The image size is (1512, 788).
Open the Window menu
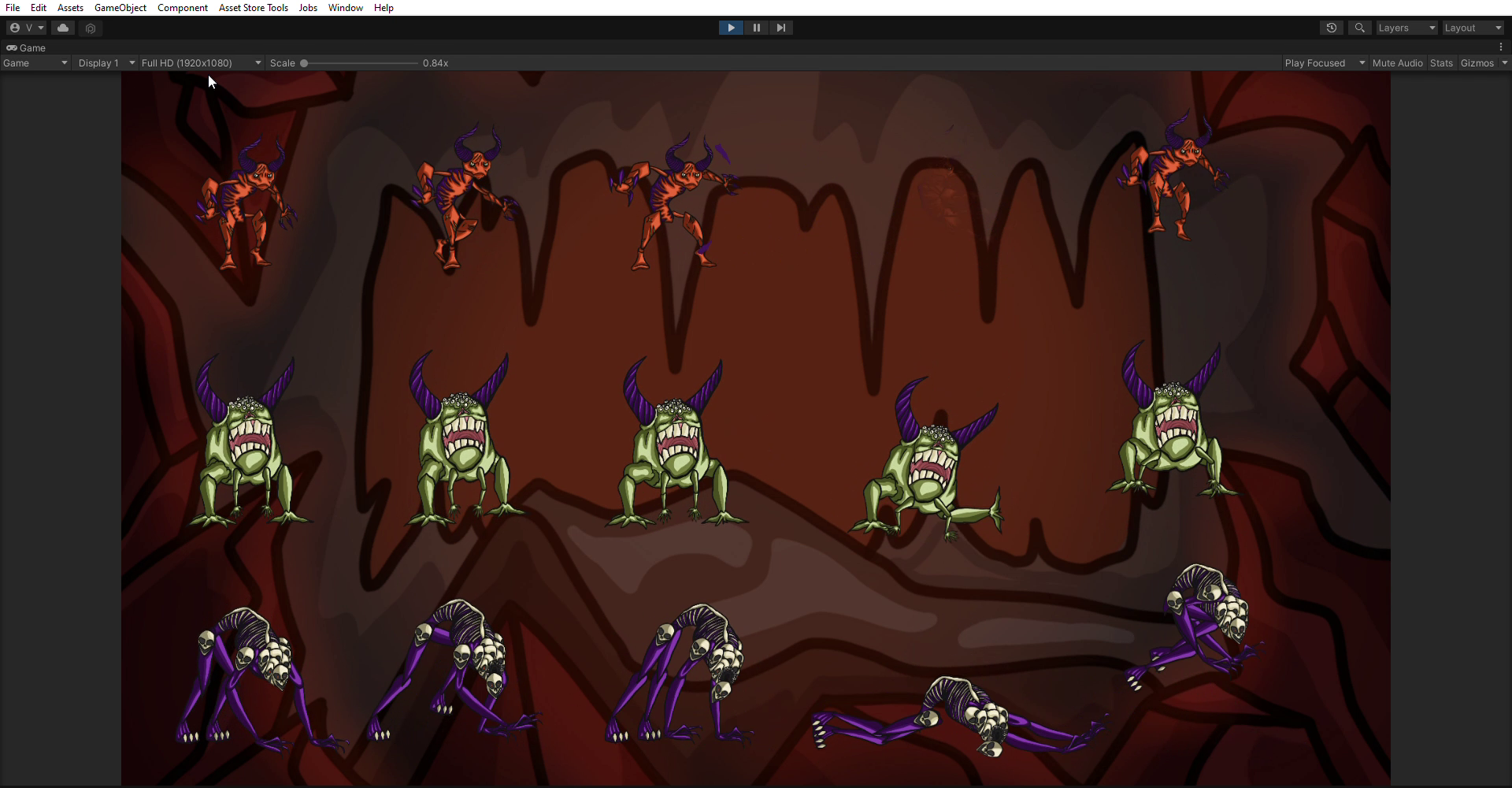[x=346, y=8]
